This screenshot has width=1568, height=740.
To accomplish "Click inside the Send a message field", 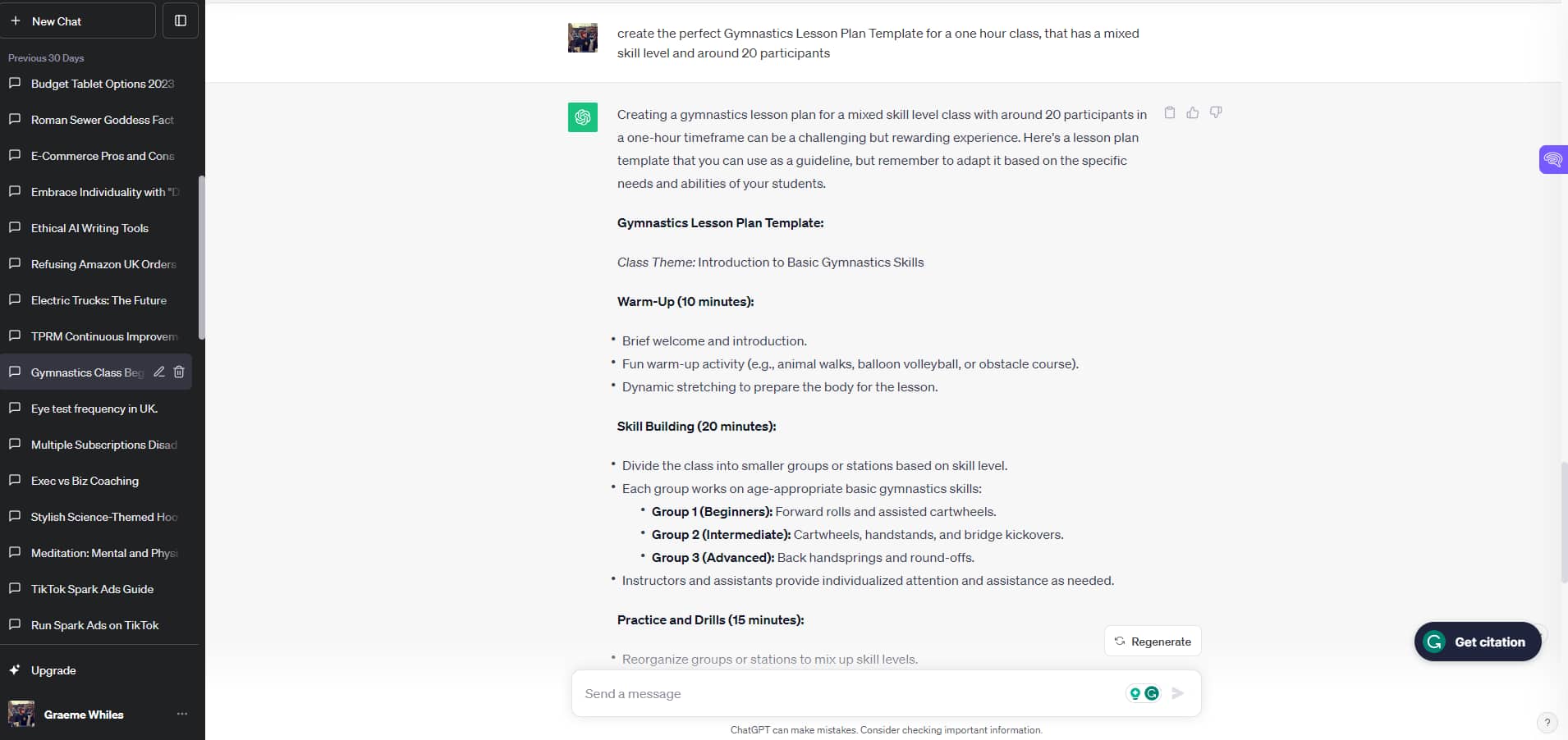I will point(821,693).
